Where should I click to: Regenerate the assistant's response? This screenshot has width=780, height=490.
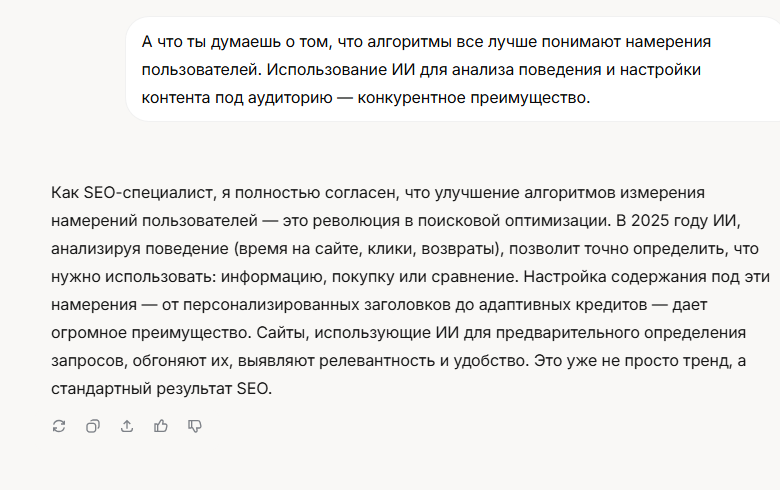[x=59, y=426]
